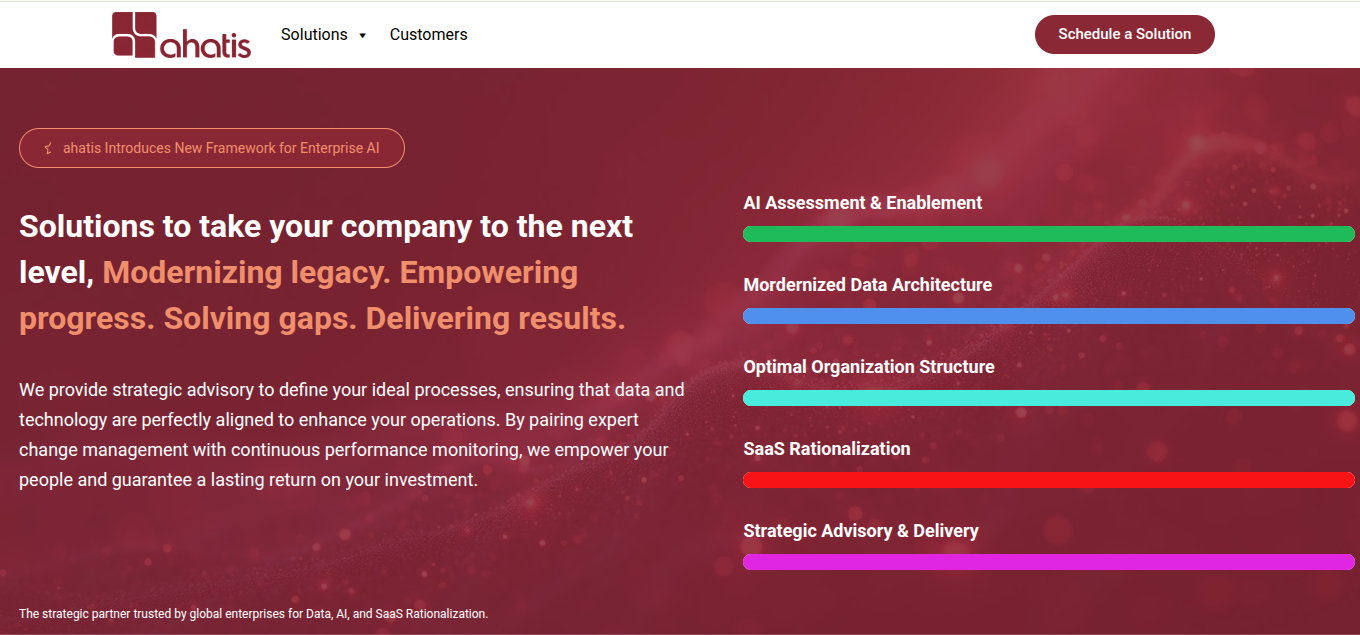Expand the Solutions dropdown arrow
Viewport: 1360px width, 635px height.
tap(362, 35)
